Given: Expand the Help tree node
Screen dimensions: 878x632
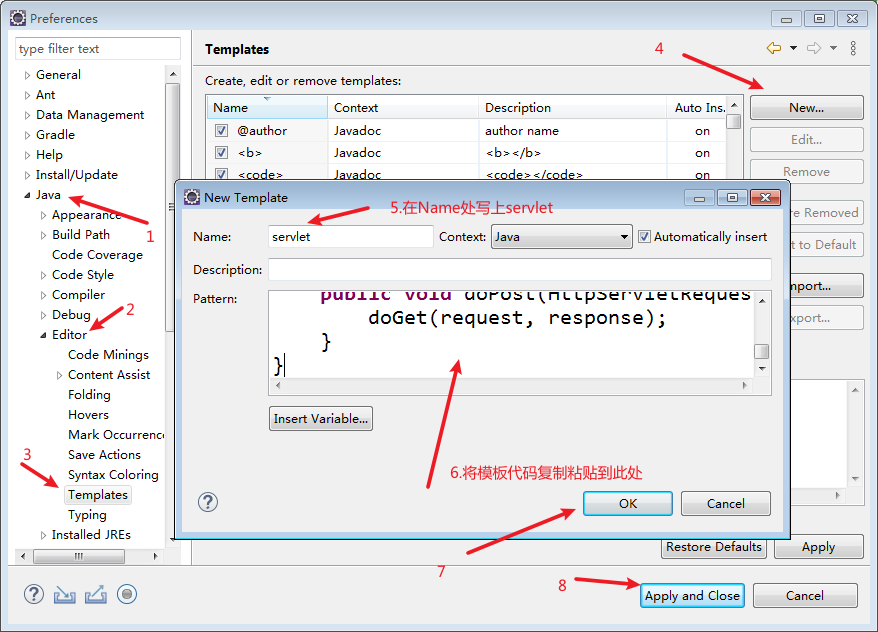Looking at the screenshot, I should point(27,155).
